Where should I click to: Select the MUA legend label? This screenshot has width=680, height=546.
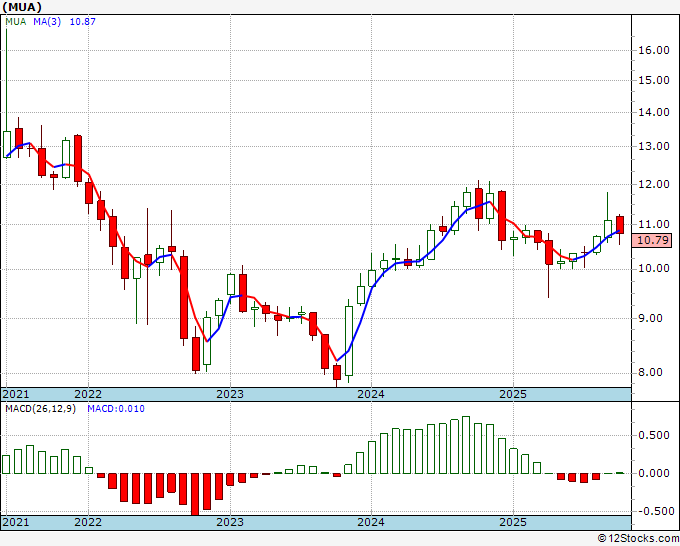pos(16,22)
